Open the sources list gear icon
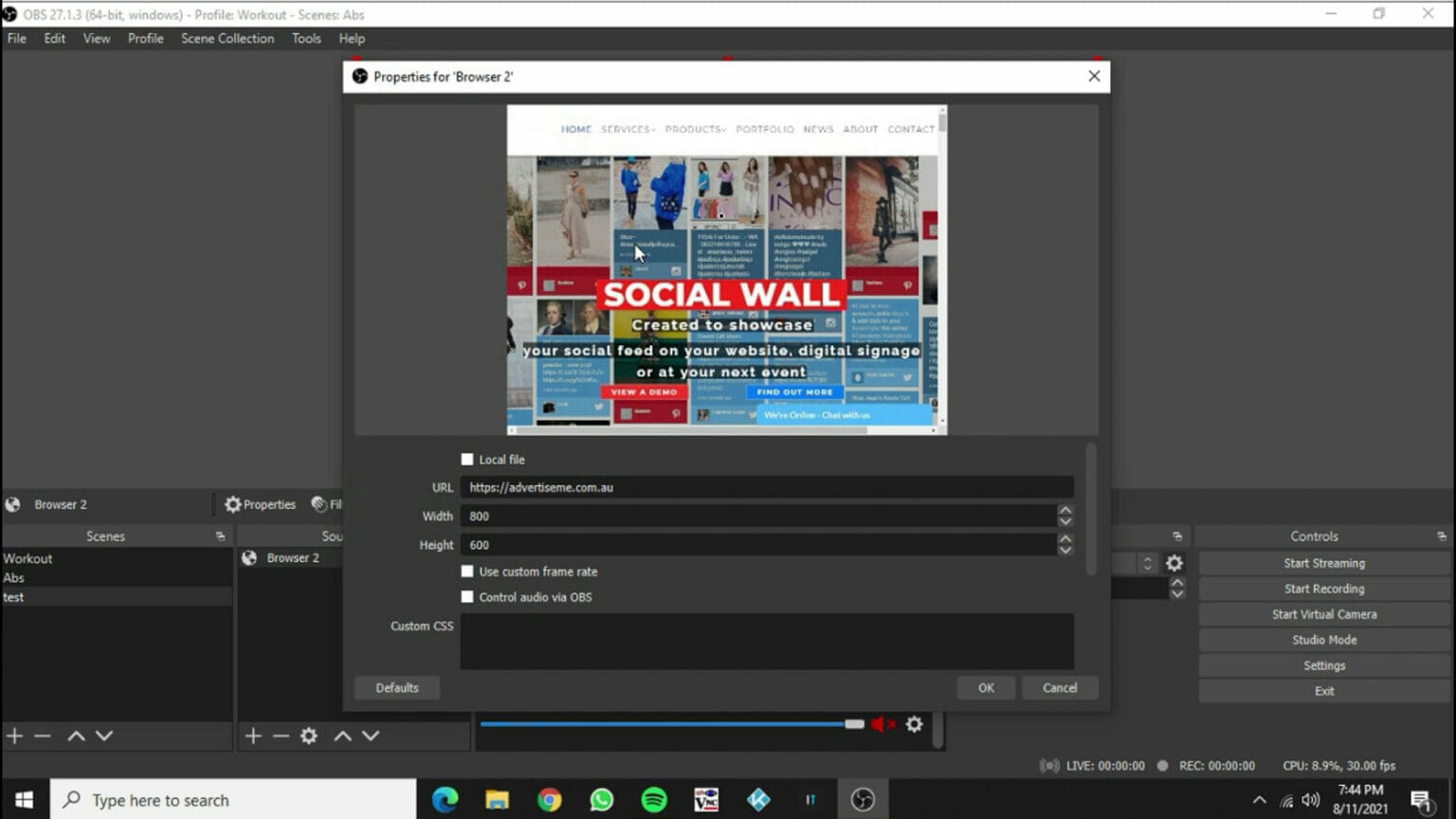Viewport: 1456px width, 819px height. [x=308, y=736]
